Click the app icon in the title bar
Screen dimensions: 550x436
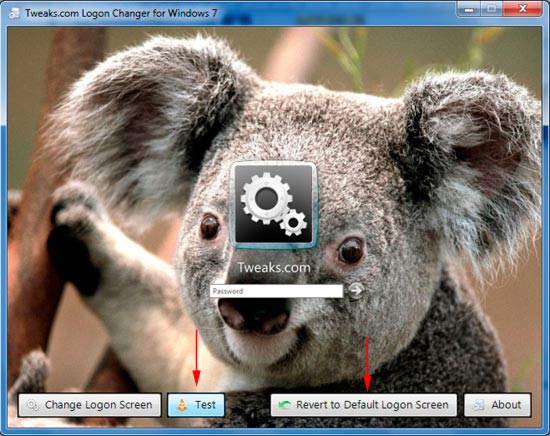coord(14,13)
